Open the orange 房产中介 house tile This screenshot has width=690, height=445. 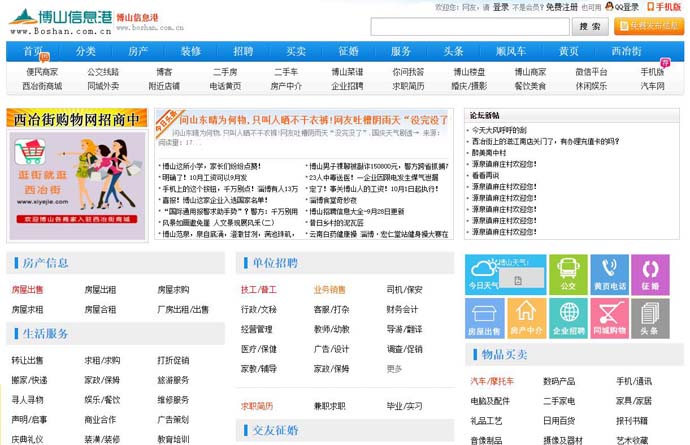[526, 318]
